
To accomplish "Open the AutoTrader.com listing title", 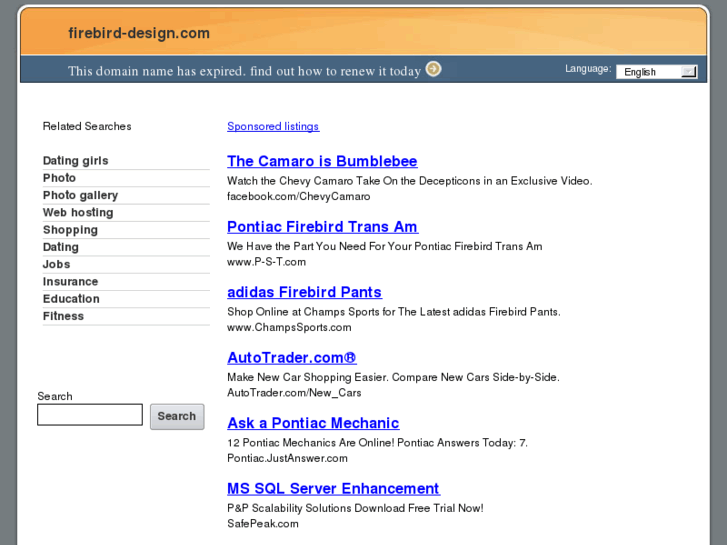I will pos(292,357).
